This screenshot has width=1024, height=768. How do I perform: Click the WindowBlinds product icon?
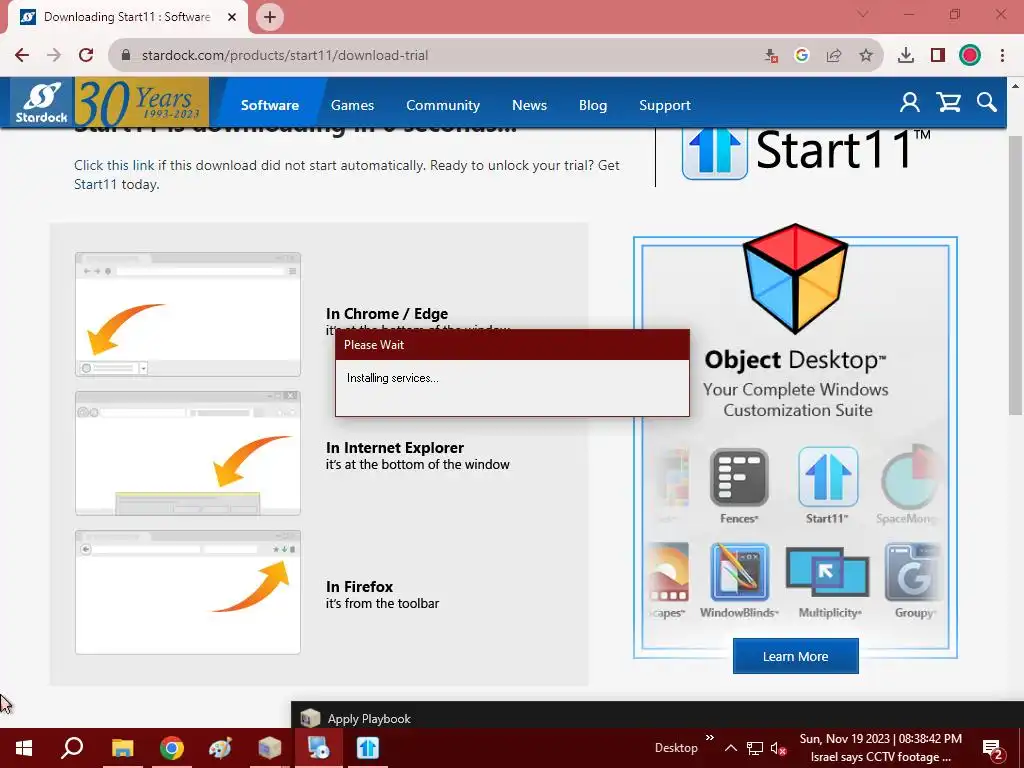point(739,572)
